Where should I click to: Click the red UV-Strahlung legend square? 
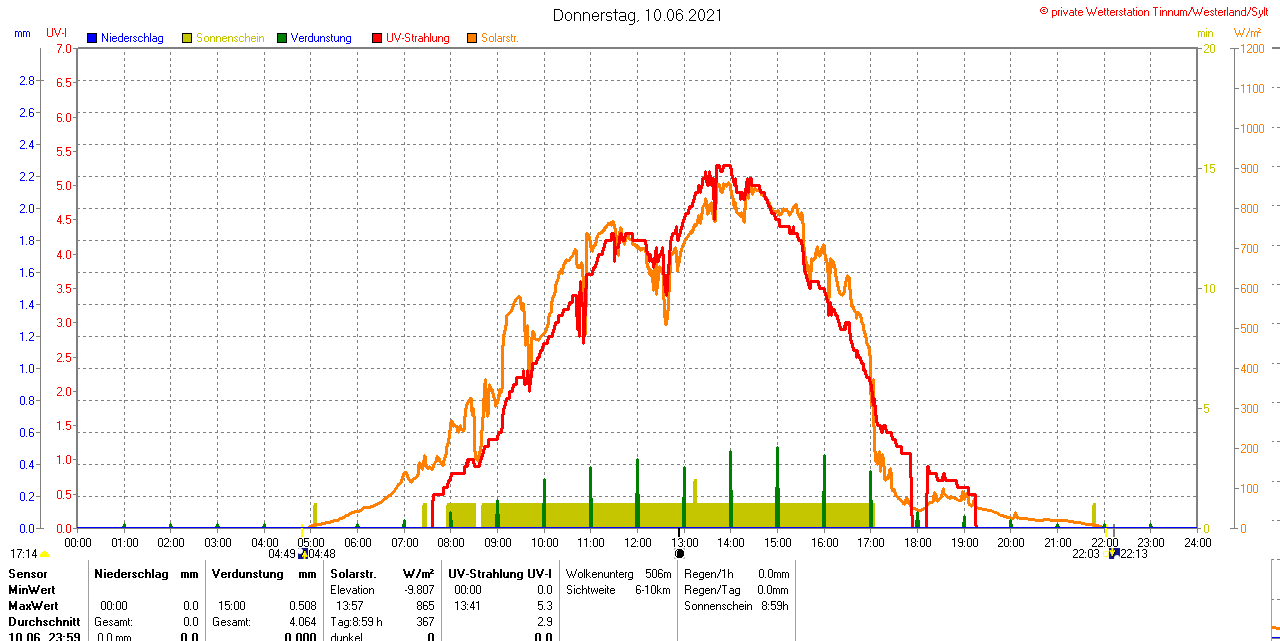coord(377,38)
